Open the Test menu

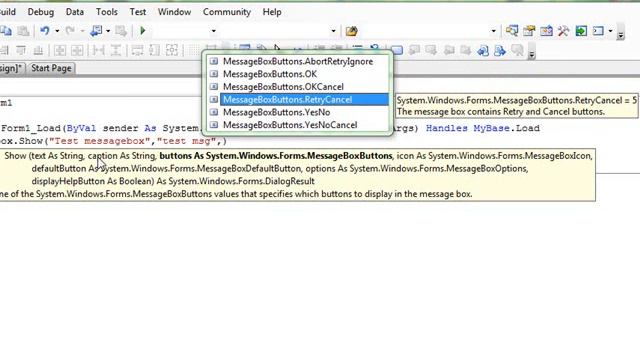(x=138, y=12)
